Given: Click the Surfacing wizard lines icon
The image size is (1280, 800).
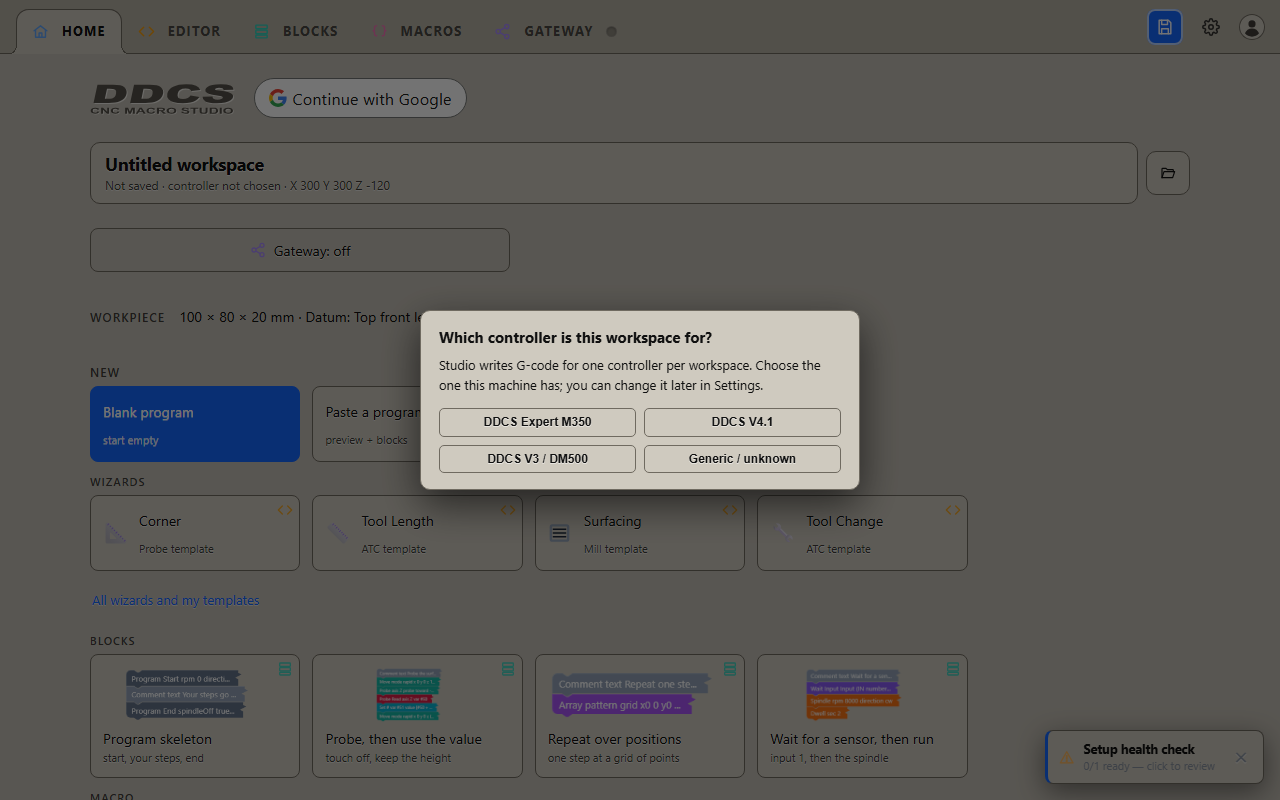Looking at the screenshot, I should (x=560, y=533).
